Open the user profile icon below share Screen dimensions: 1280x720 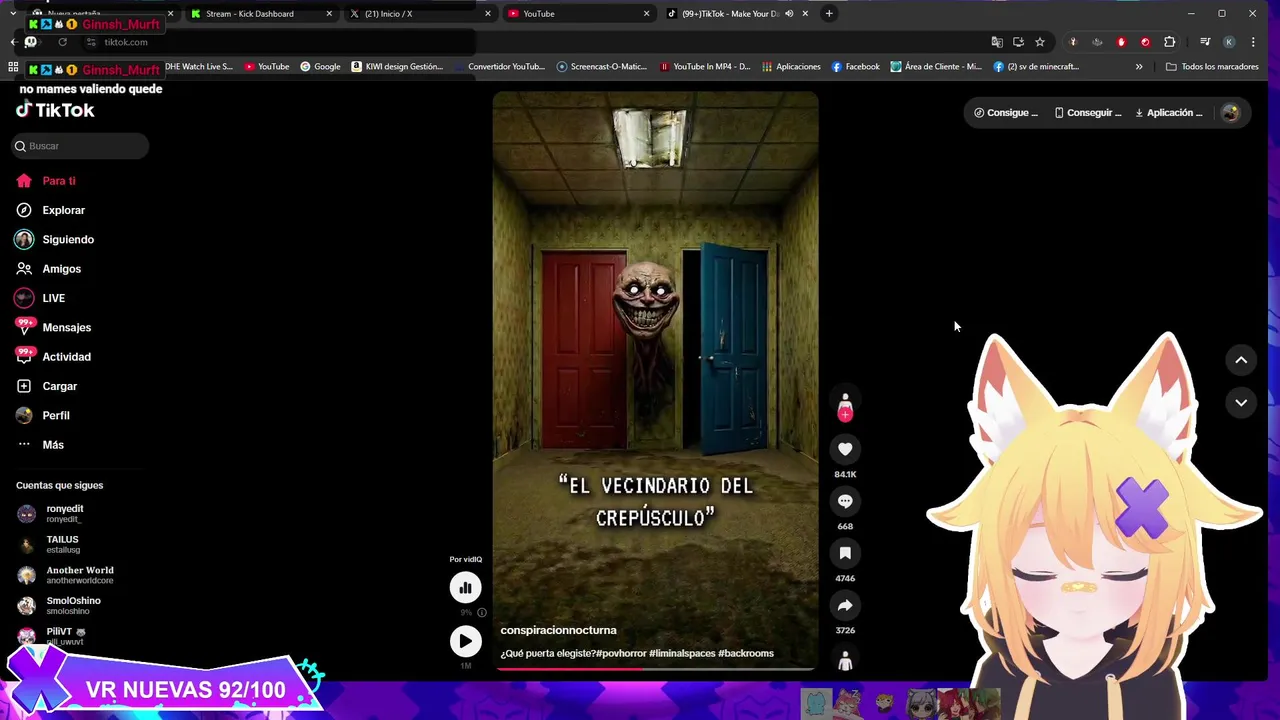845,661
